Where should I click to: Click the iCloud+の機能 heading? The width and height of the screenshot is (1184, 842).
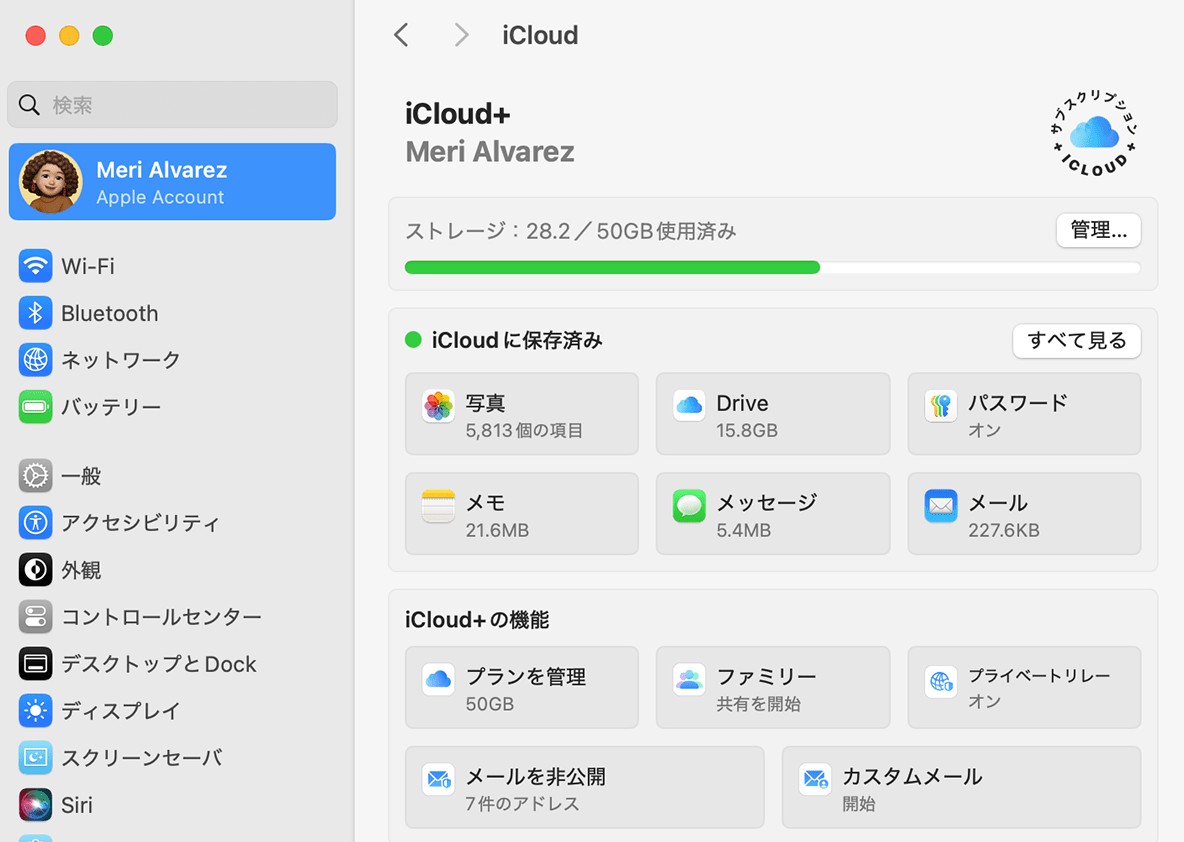pyautogui.click(x=477, y=619)
